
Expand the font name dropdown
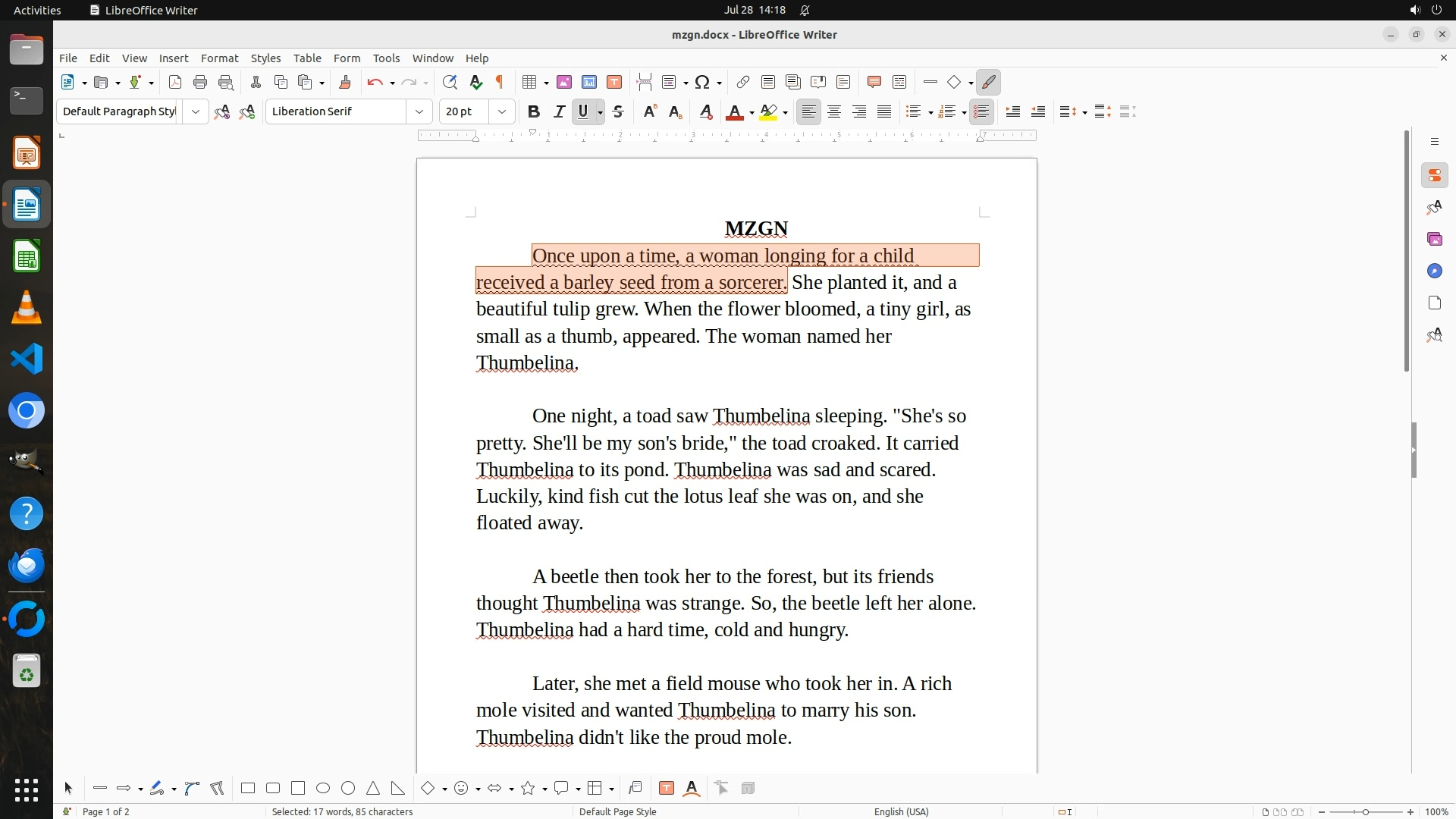coord(419,112)
